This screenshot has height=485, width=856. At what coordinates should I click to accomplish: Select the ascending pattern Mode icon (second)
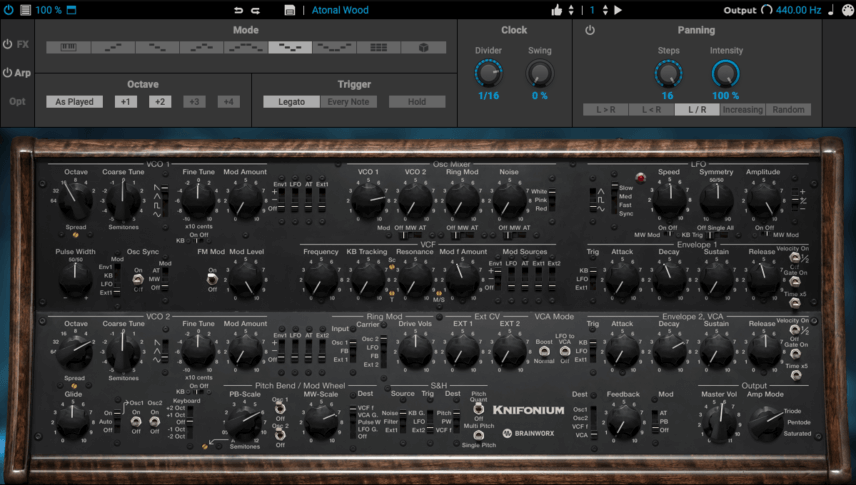tap(113, 48)
